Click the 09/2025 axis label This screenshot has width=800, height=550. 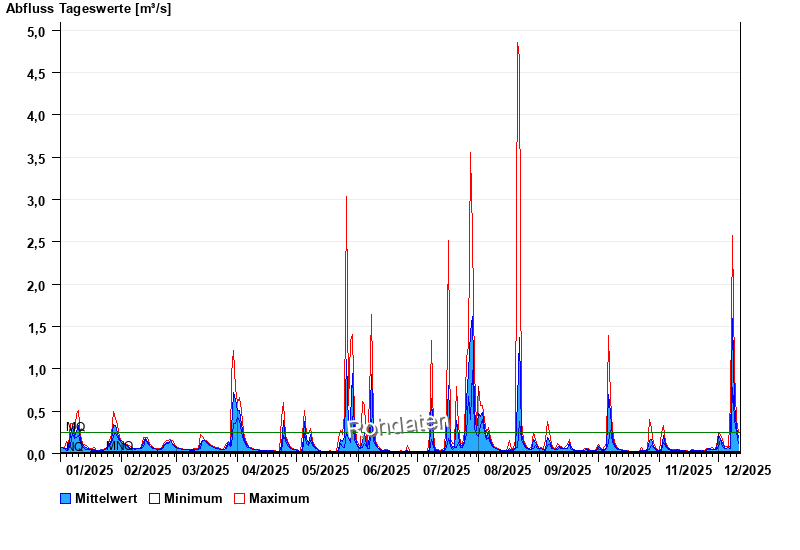[567, 470]
